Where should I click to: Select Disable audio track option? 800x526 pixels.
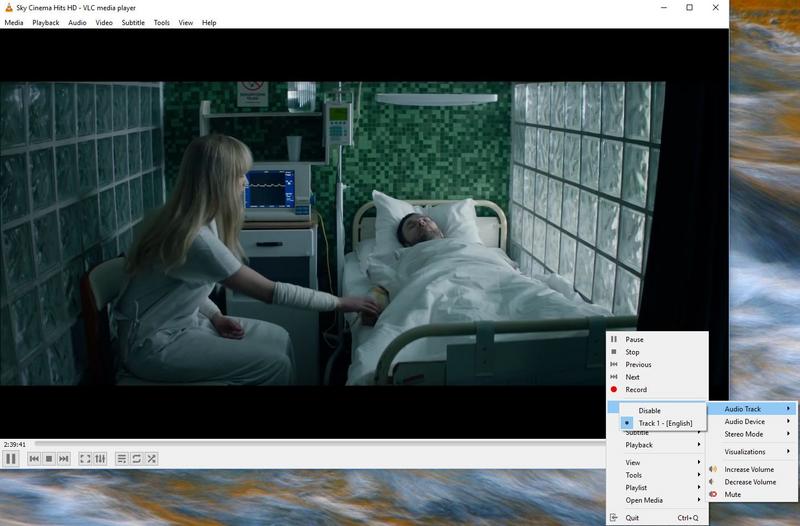coord(663,411)
